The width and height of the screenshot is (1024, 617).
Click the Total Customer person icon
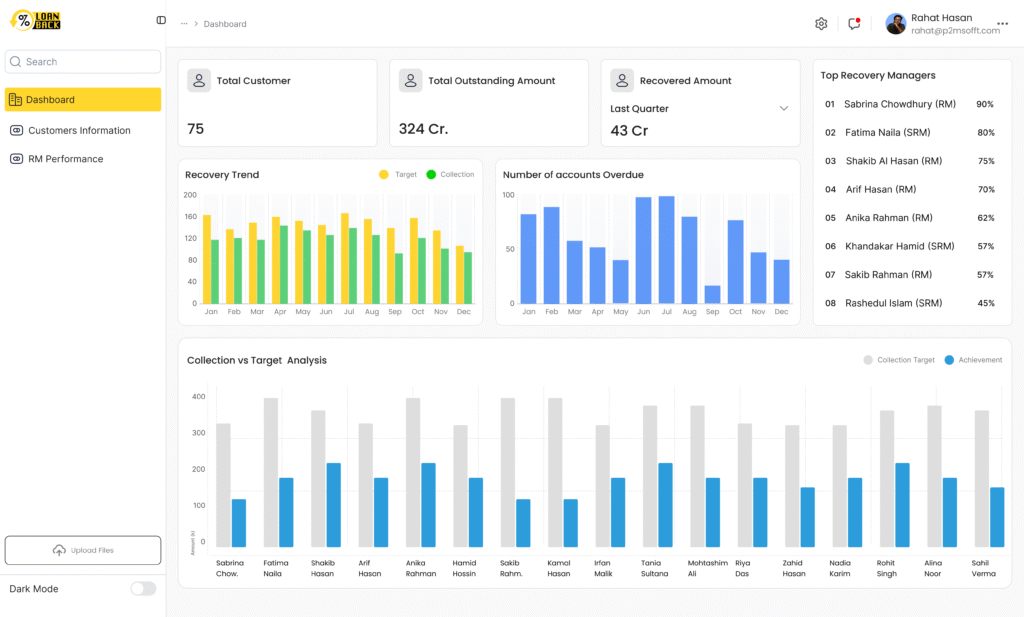[199, 81]
